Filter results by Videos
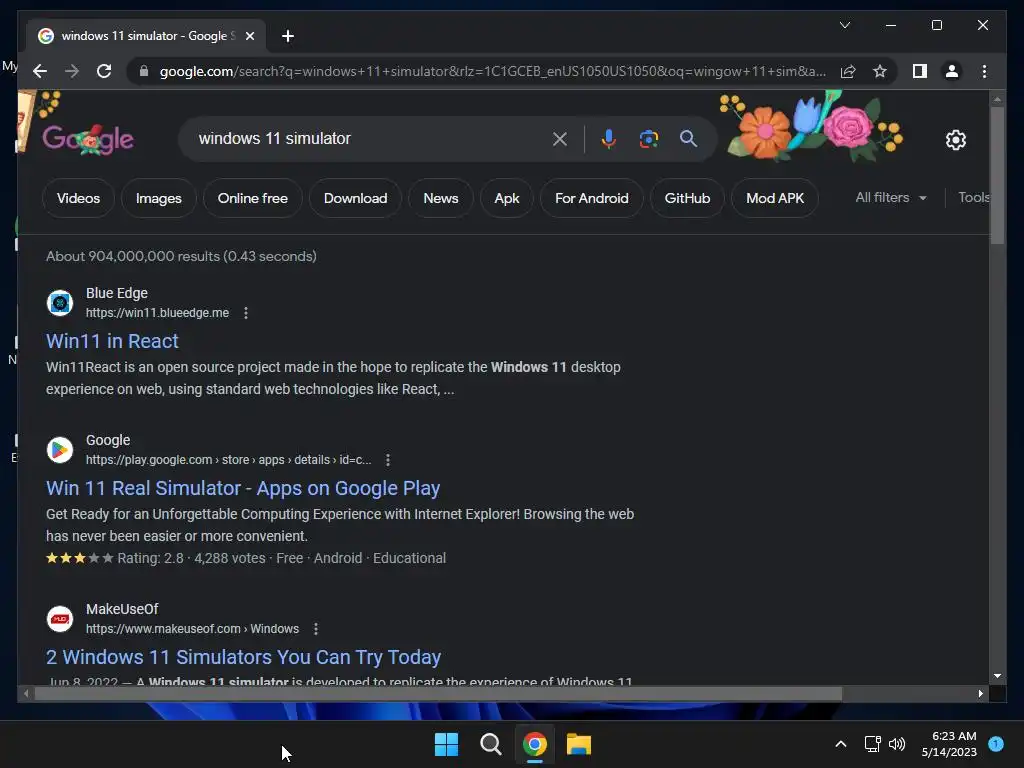Image resolution: width=1024 pixels, height=768 pixels. 78,198
